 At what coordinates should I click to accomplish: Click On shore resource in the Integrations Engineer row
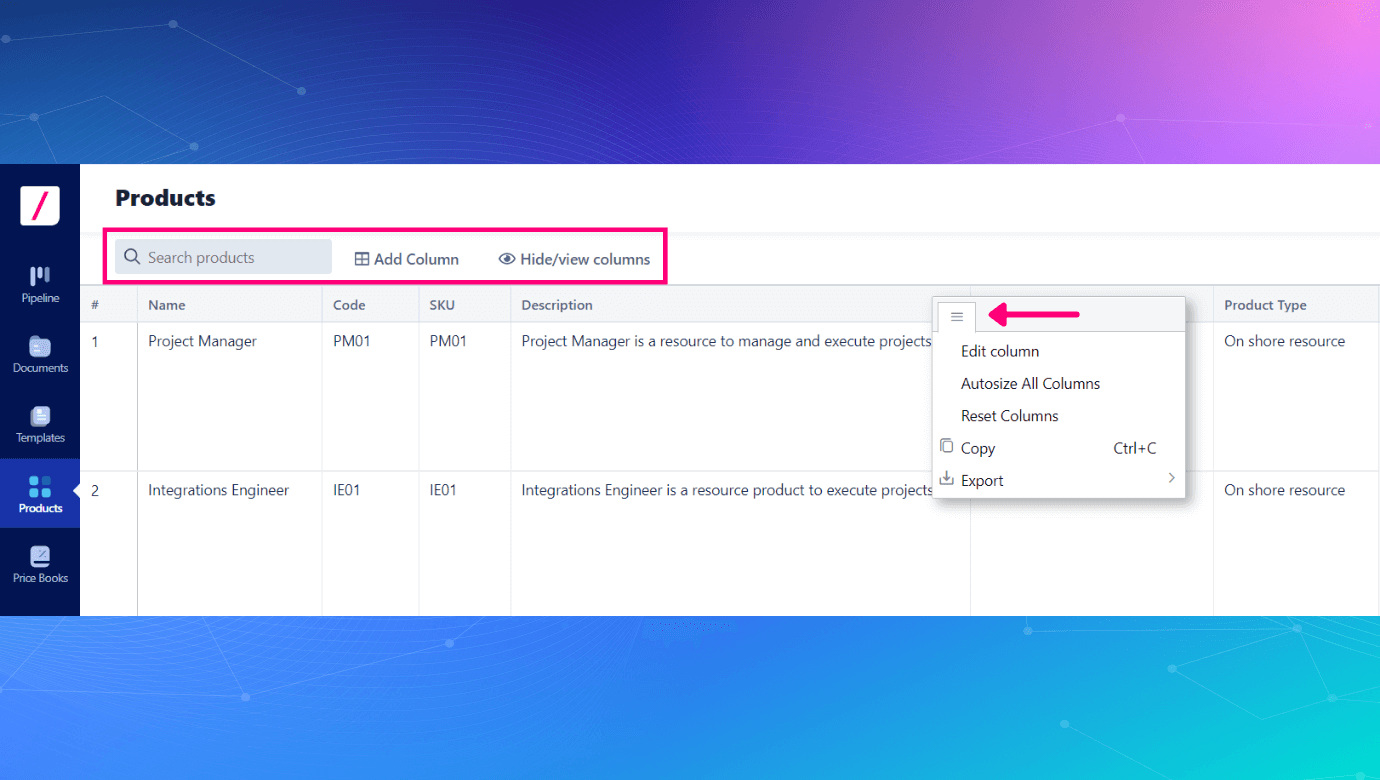pyautogui.click(x=1284, y=490)
